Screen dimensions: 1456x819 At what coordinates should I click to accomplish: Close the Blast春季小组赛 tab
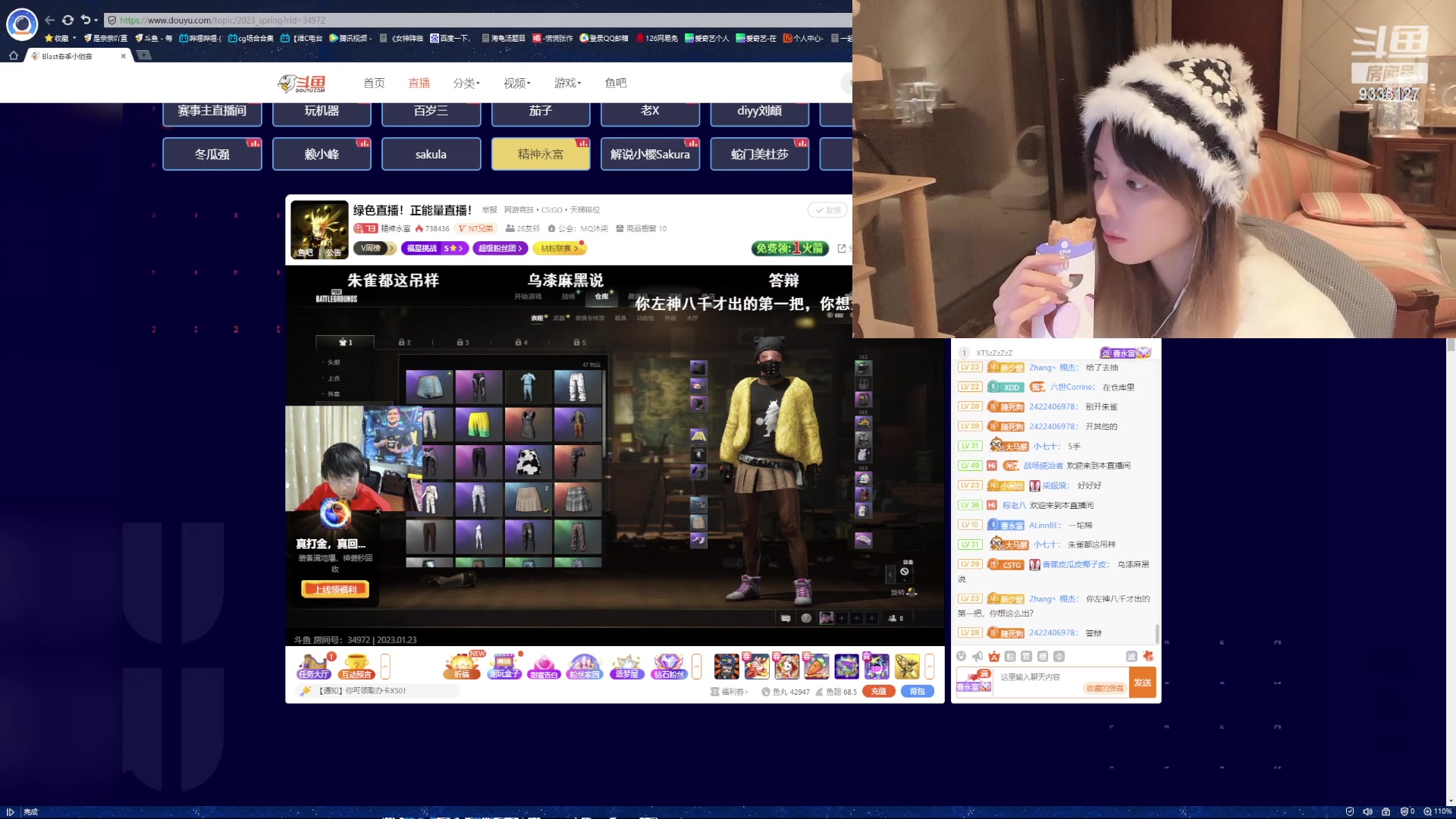(124, 56)
